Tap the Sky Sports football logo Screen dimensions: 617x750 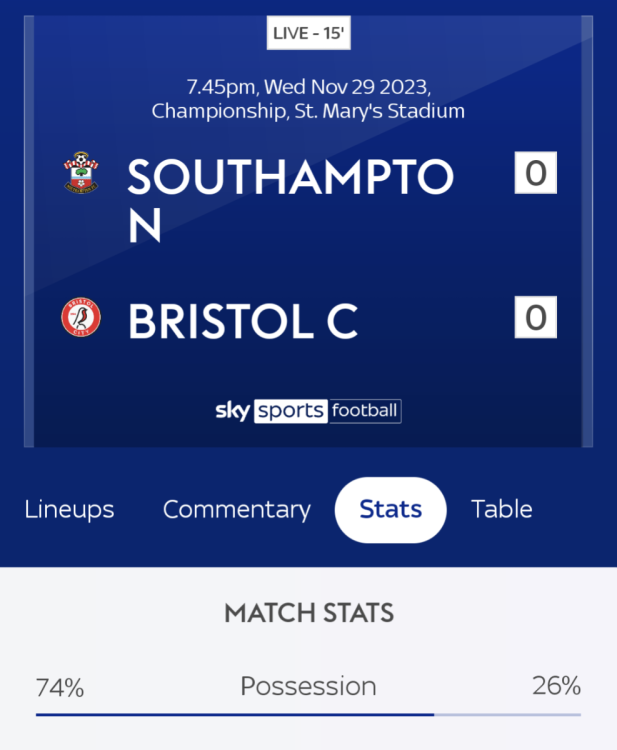pos(308,410)
